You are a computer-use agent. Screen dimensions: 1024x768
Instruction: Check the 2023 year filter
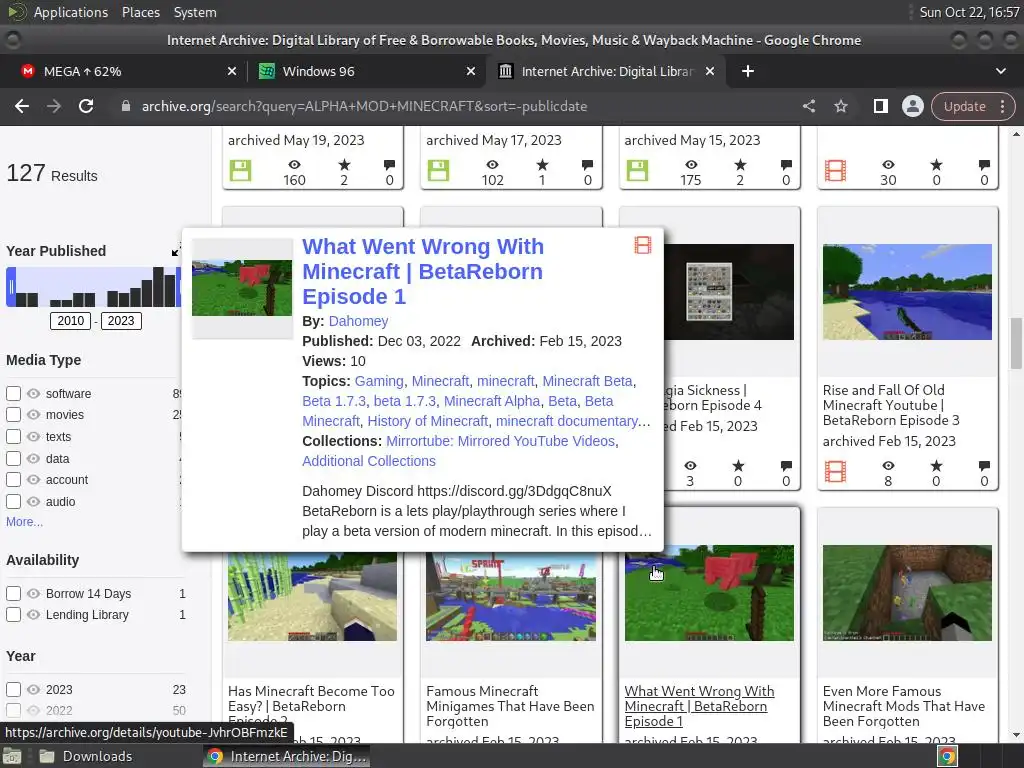coord(13,689)
